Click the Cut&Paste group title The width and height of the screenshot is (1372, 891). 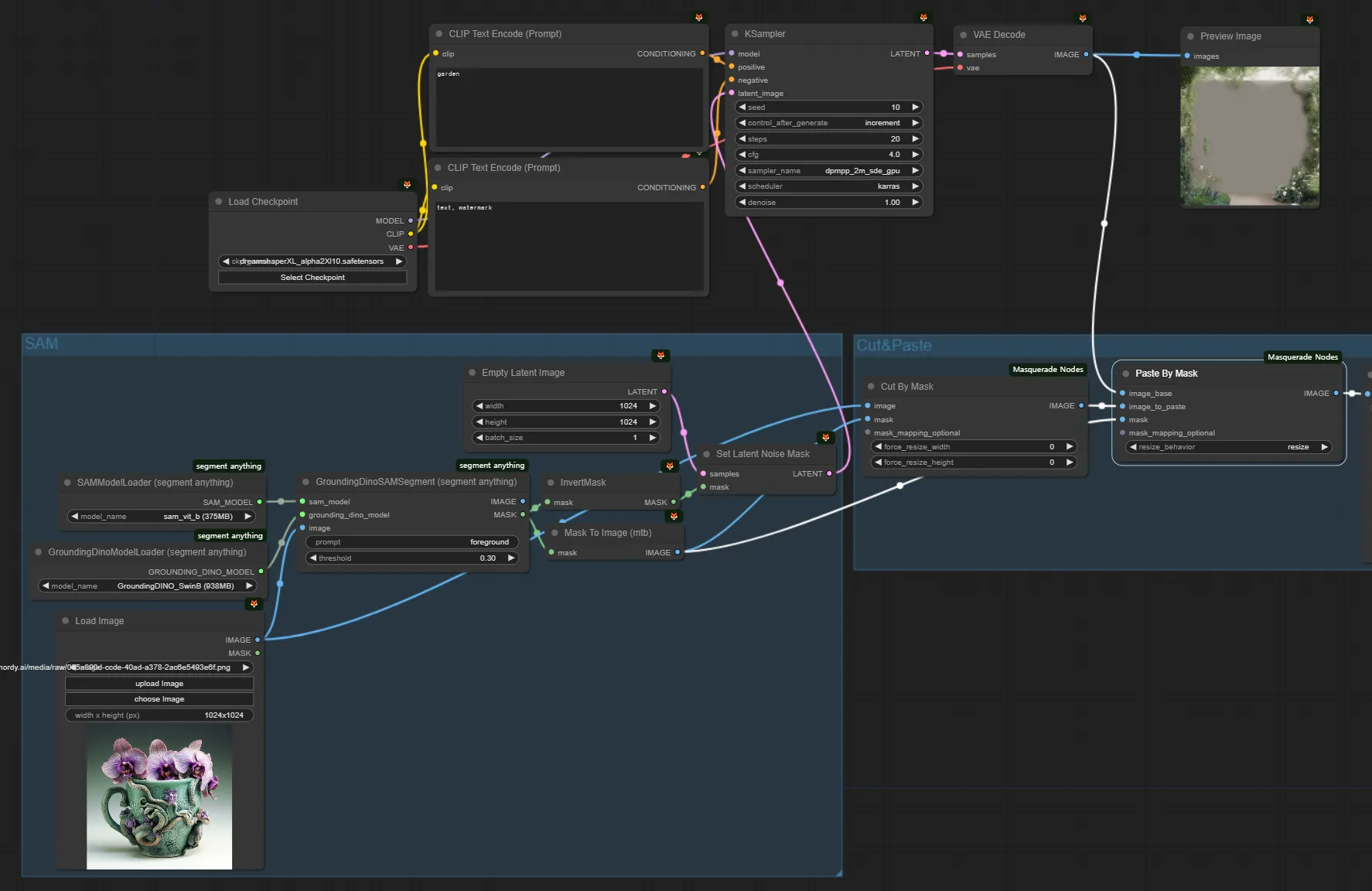click(894, 346)
